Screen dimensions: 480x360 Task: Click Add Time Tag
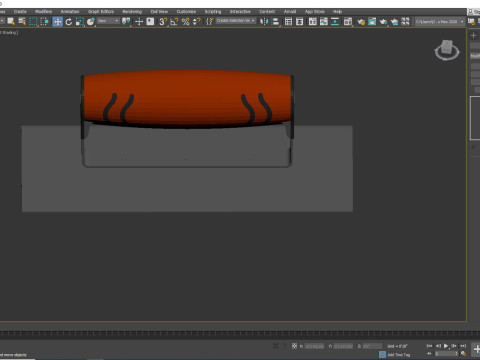click(x=399, y=355)
